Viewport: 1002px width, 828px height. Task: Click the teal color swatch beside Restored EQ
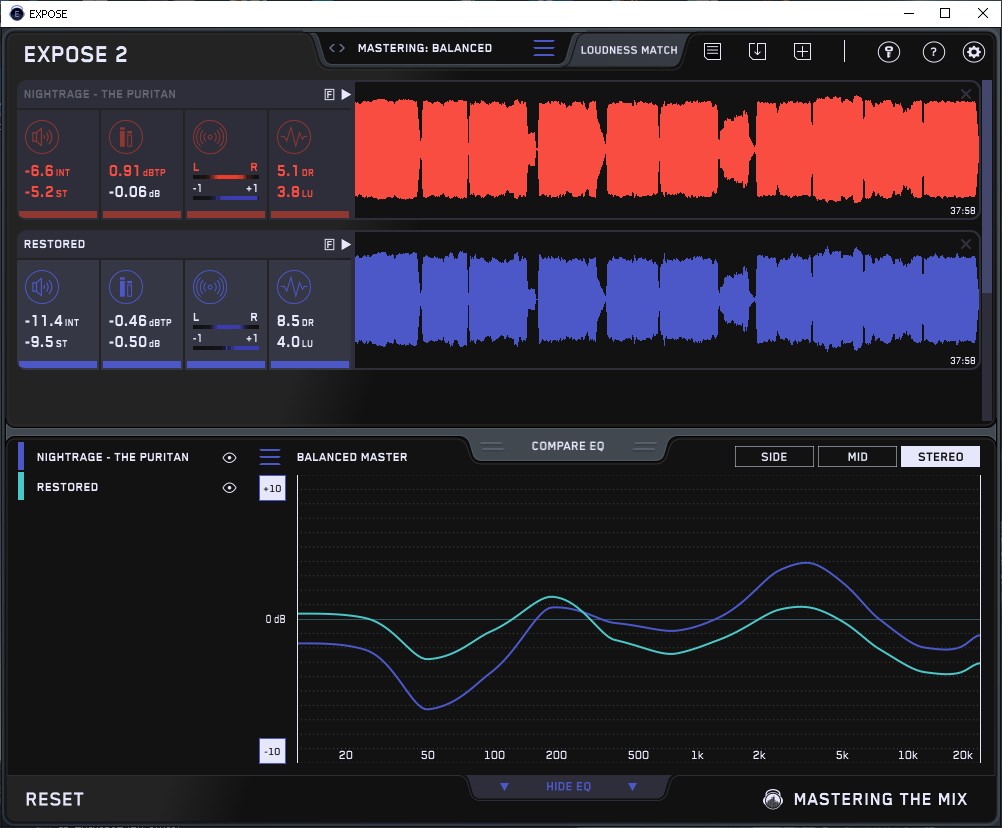point(21,486)
